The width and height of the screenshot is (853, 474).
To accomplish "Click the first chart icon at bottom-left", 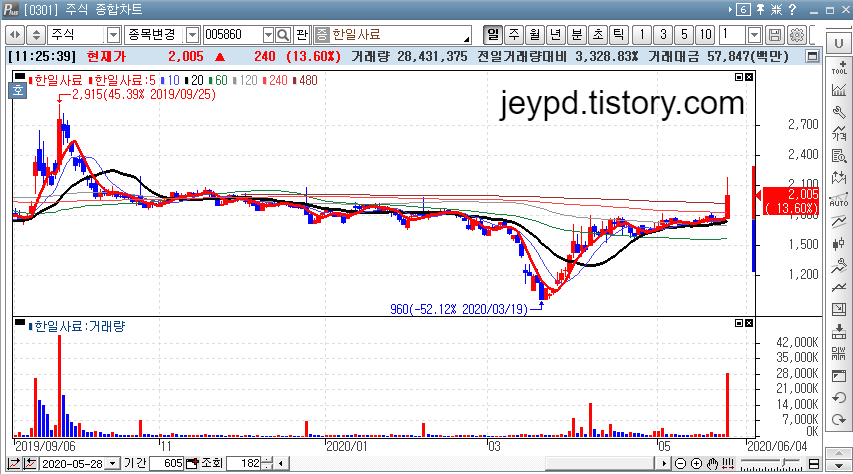I will click(14, 464).
